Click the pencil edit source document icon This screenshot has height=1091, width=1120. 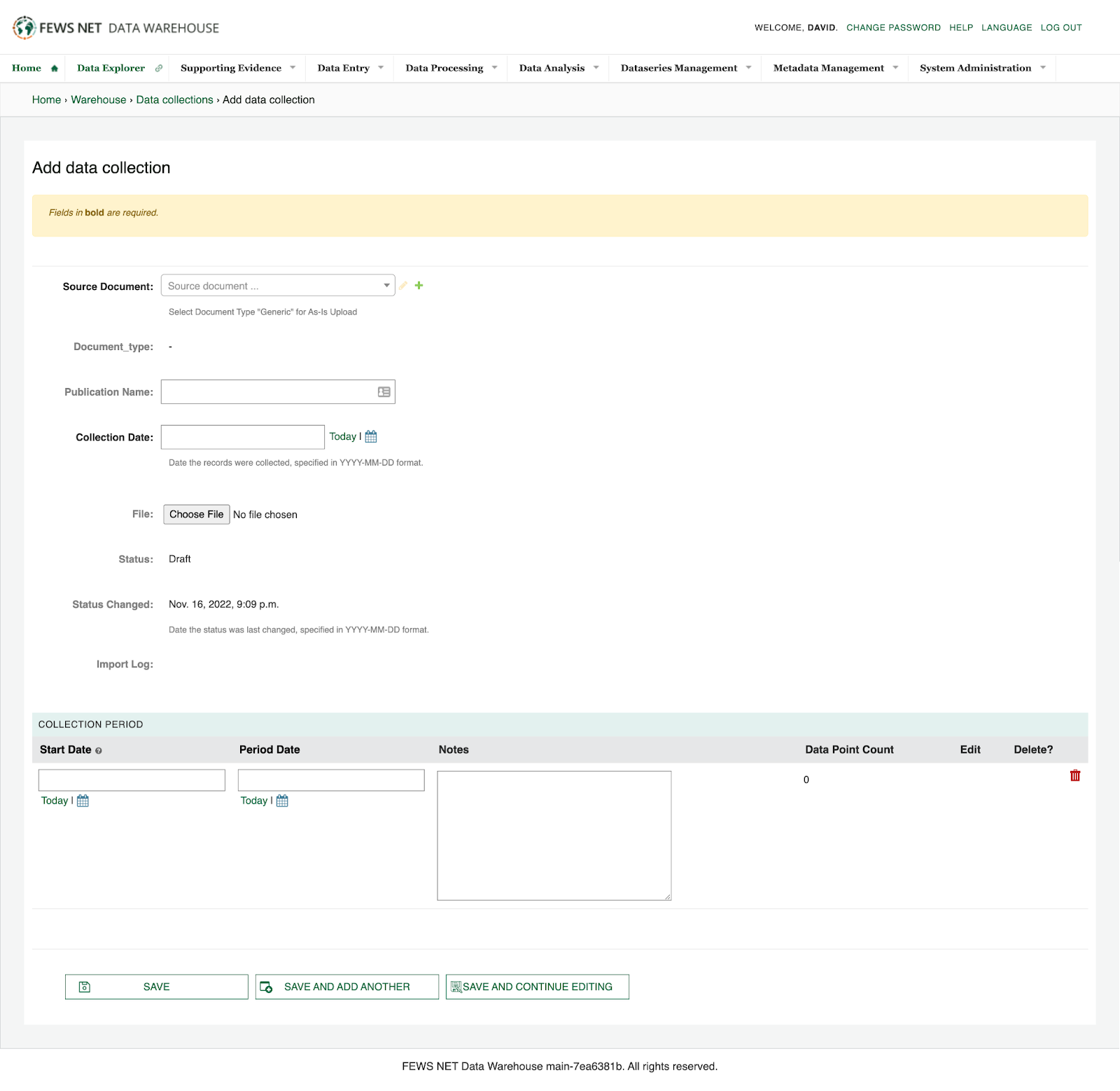coord(403,286)
